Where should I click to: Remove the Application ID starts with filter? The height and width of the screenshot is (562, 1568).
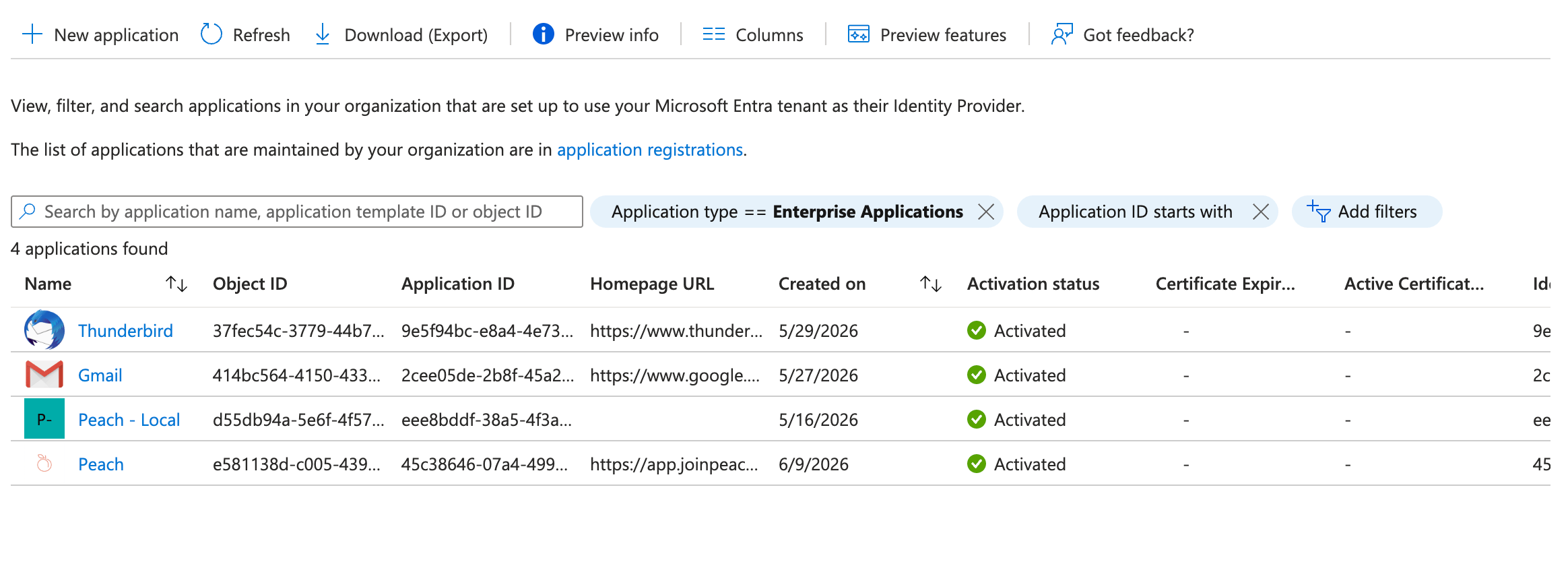pos(1261,212)
